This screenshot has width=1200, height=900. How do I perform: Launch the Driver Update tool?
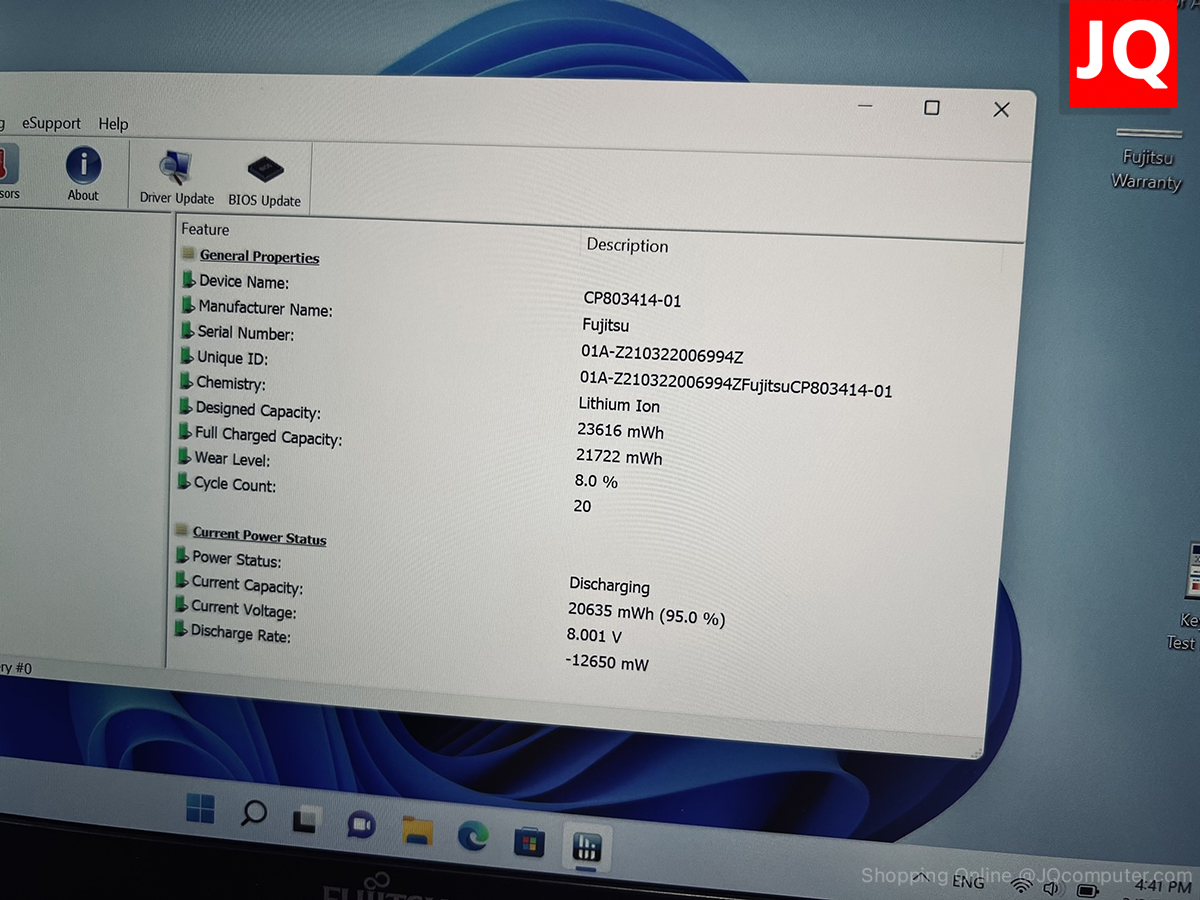177,178
